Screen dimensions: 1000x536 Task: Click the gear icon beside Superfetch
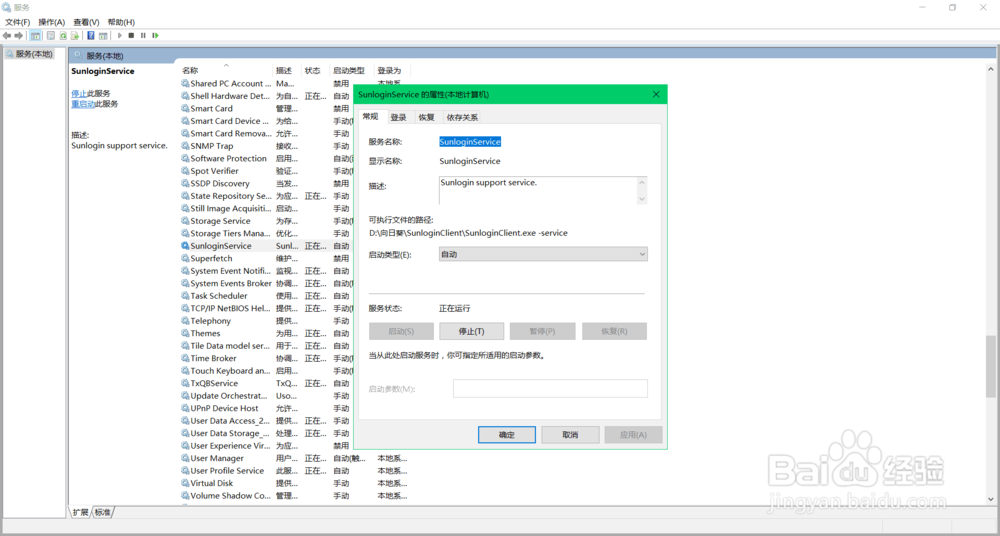(185, 258)
